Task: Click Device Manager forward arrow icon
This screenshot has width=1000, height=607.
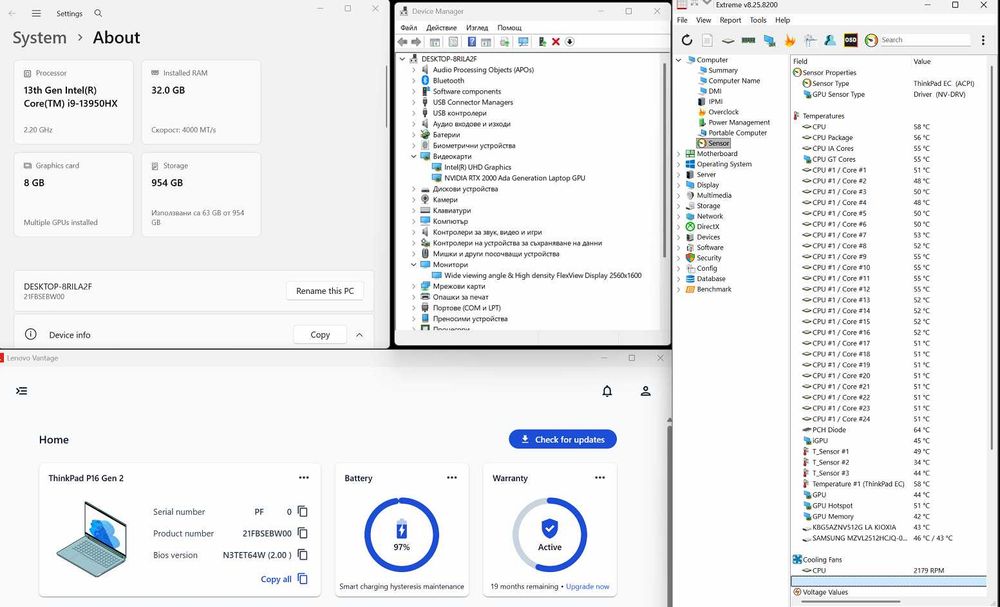Action: (416, 42)
